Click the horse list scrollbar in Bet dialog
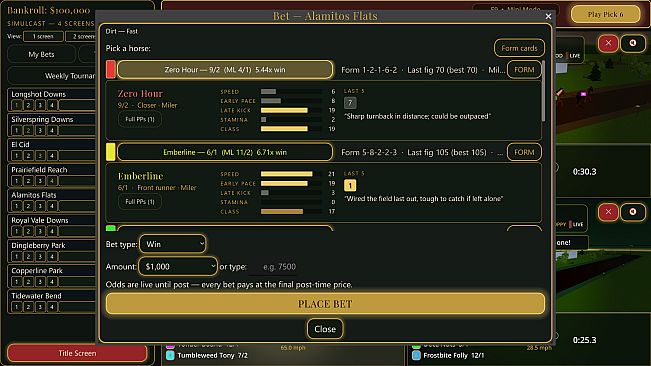Viewport: 651px width, 366px height. [x=543, y=91]
